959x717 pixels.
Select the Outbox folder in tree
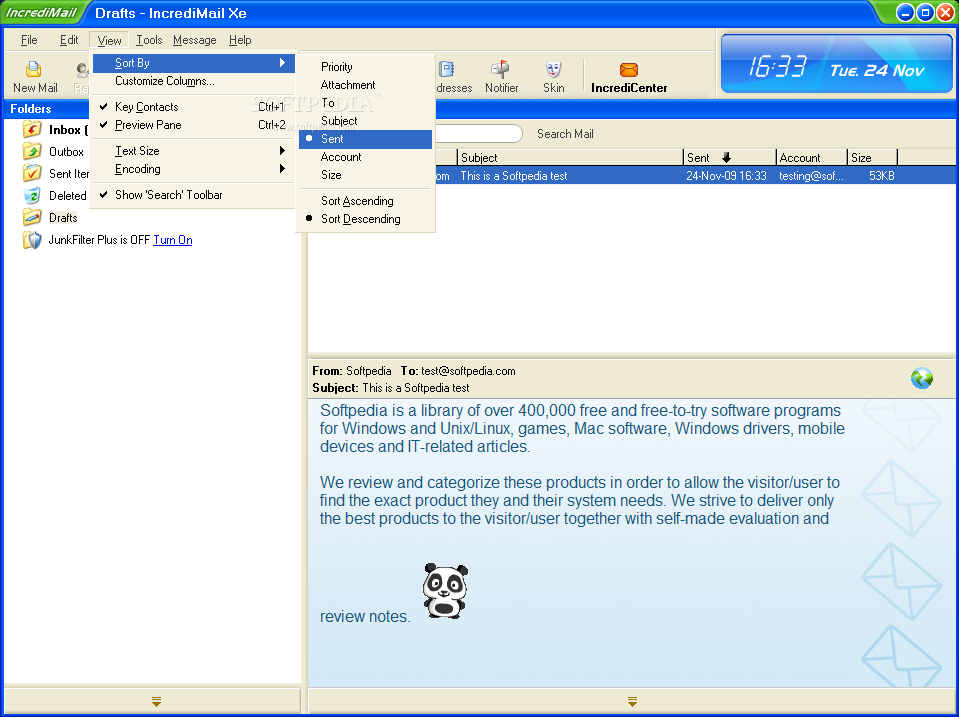pos(66,152)
